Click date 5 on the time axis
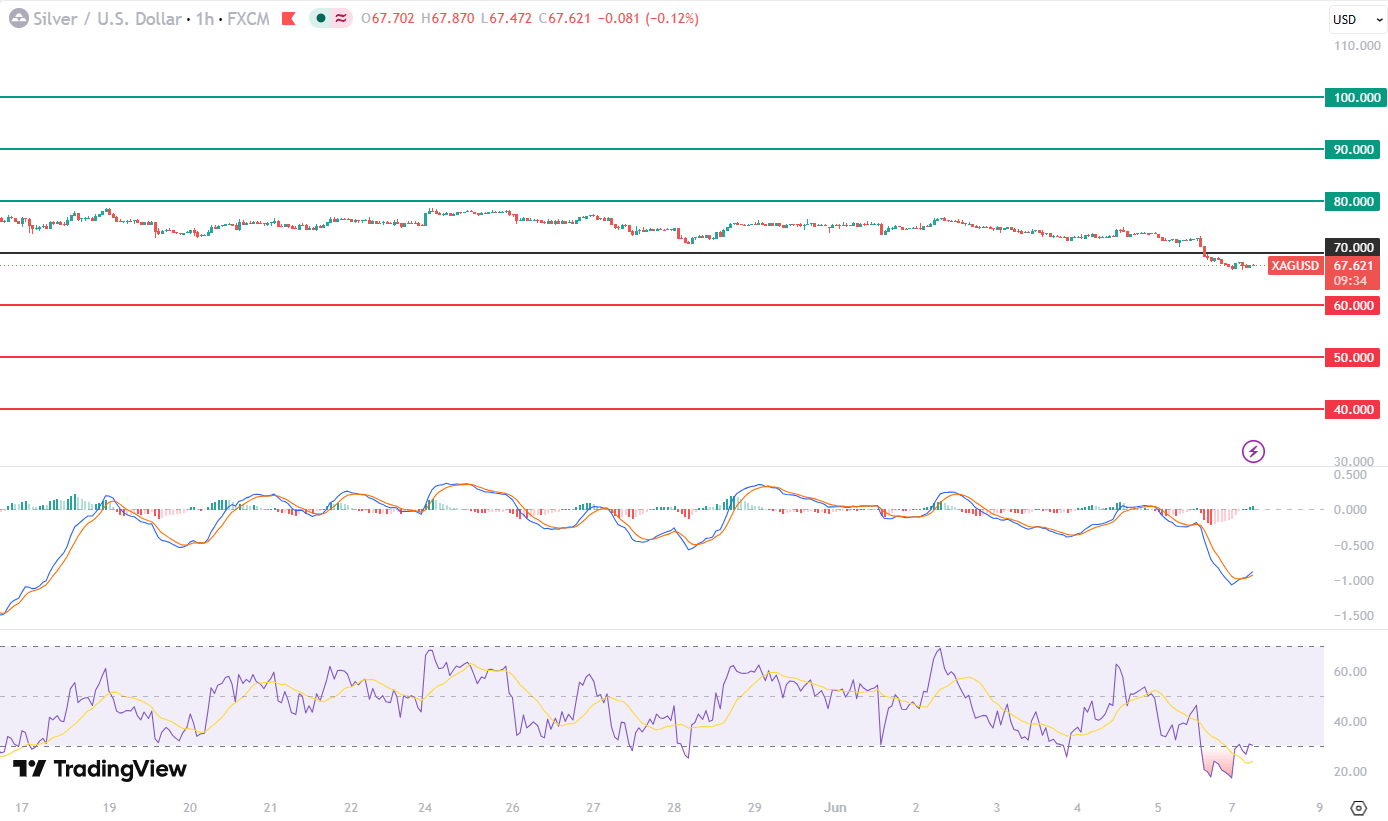 pyautogui.click(x=1158, y=807)
